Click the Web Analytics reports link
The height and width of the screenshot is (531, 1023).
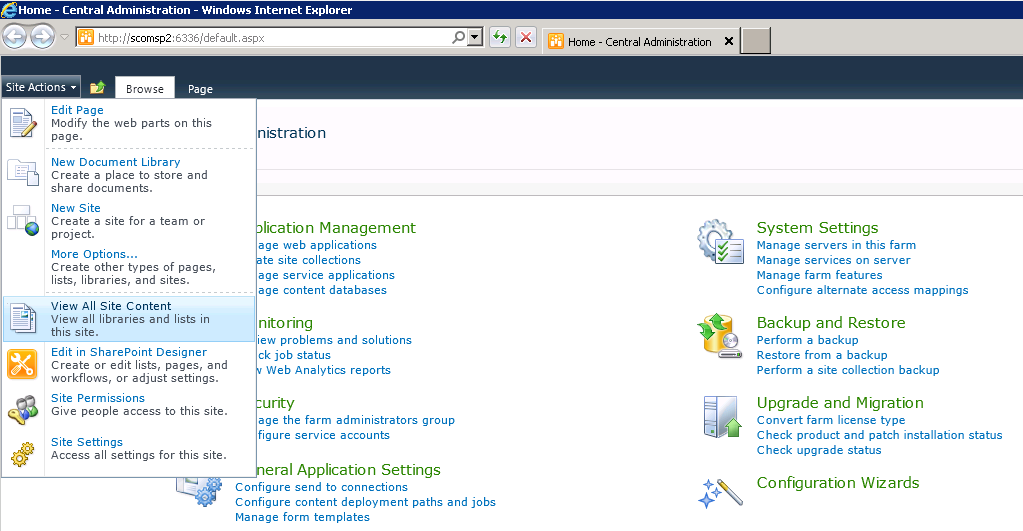(324, 370)
